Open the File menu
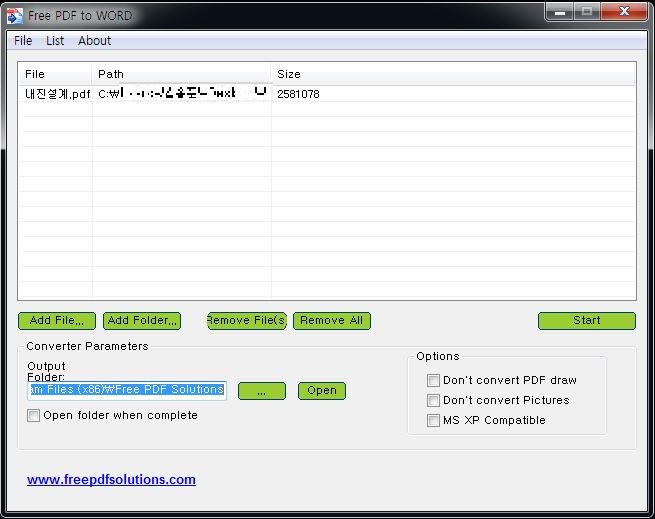 (x=23, y=41)
